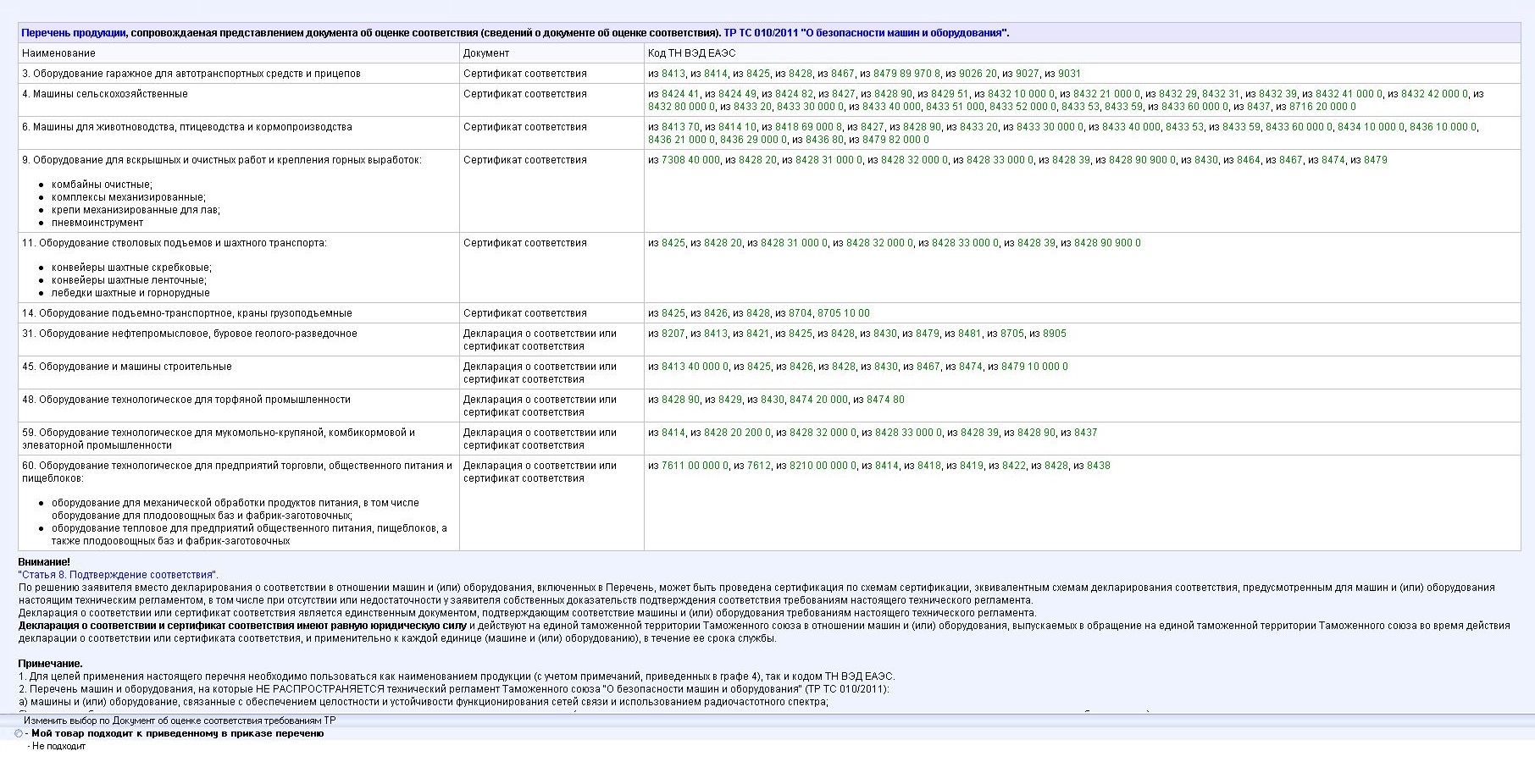Open code link 7612
Image resolution: width=1535 pixels, height=784 pixels.
coord(759,466)
